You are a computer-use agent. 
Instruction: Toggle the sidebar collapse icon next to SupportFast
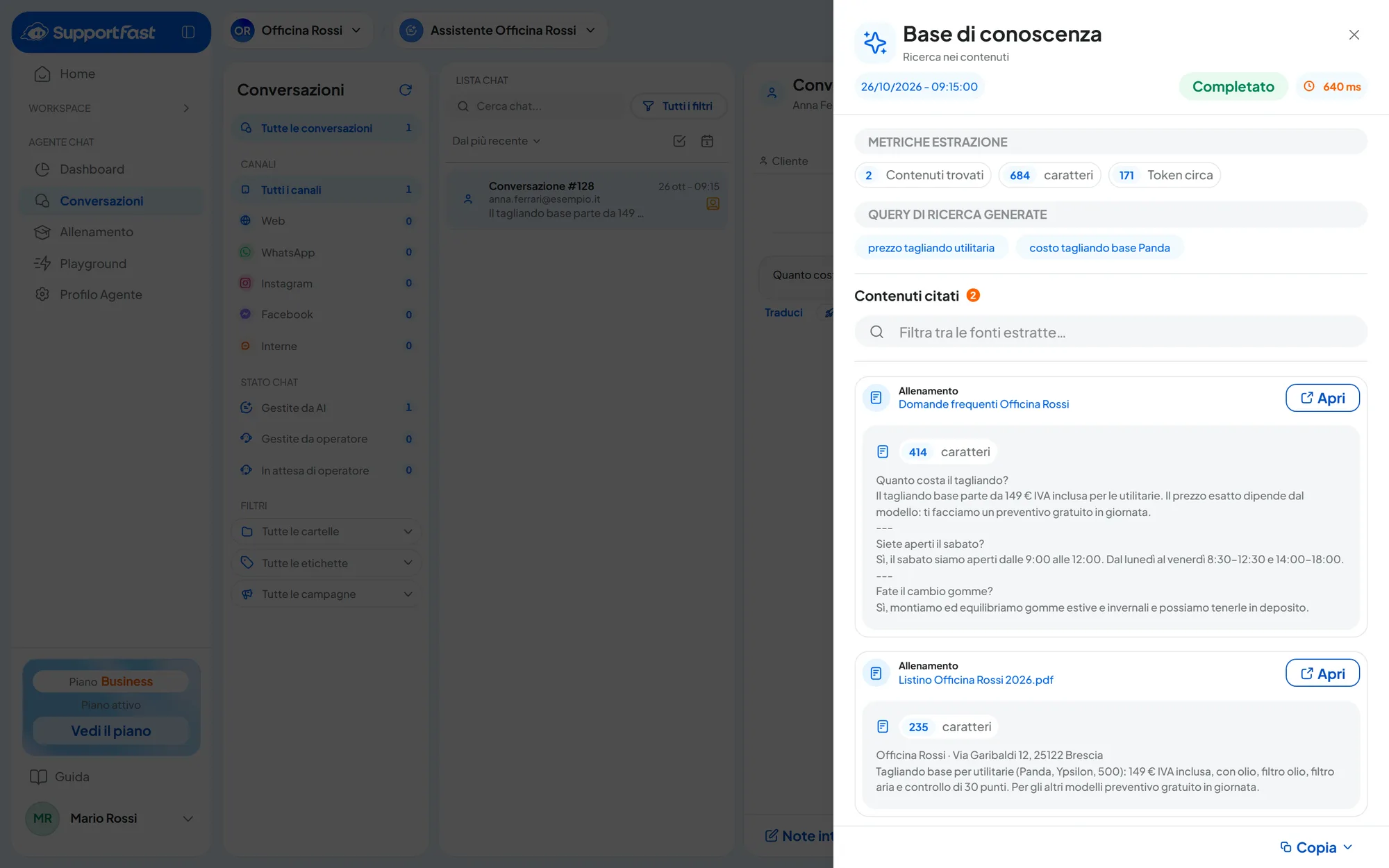click(x=188, y=32)
